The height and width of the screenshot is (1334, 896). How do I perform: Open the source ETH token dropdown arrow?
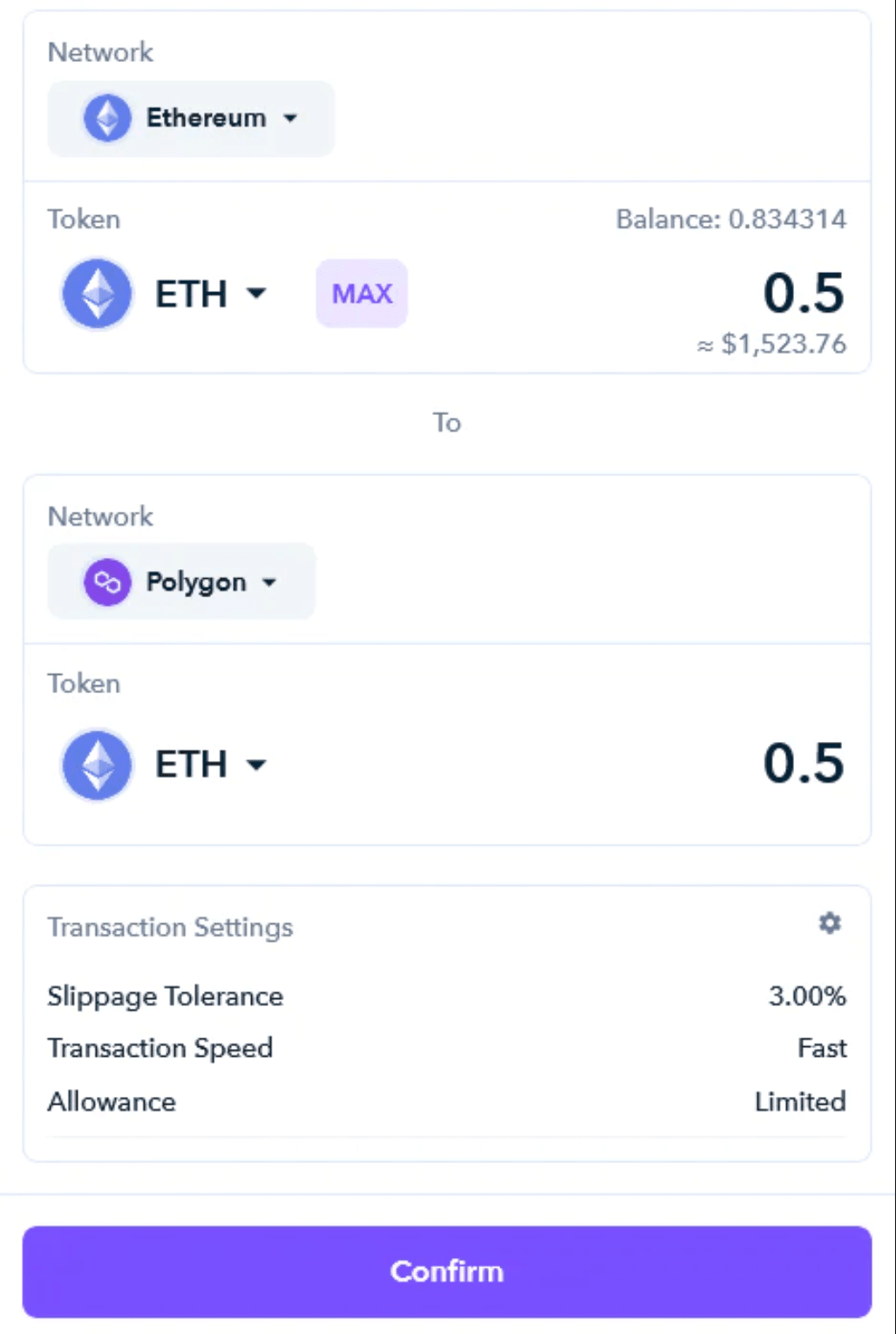pyautogui.click(x=256, y=293)
